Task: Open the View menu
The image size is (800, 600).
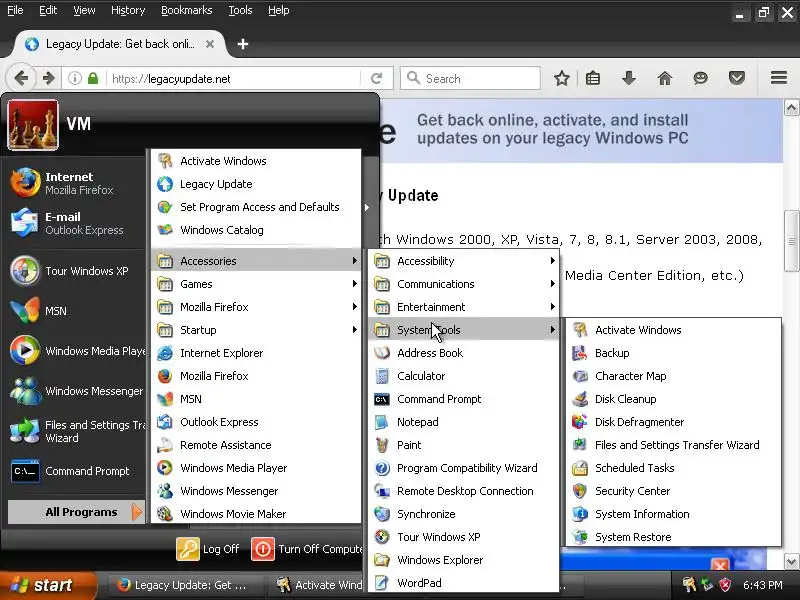Action: pos(84,10)
